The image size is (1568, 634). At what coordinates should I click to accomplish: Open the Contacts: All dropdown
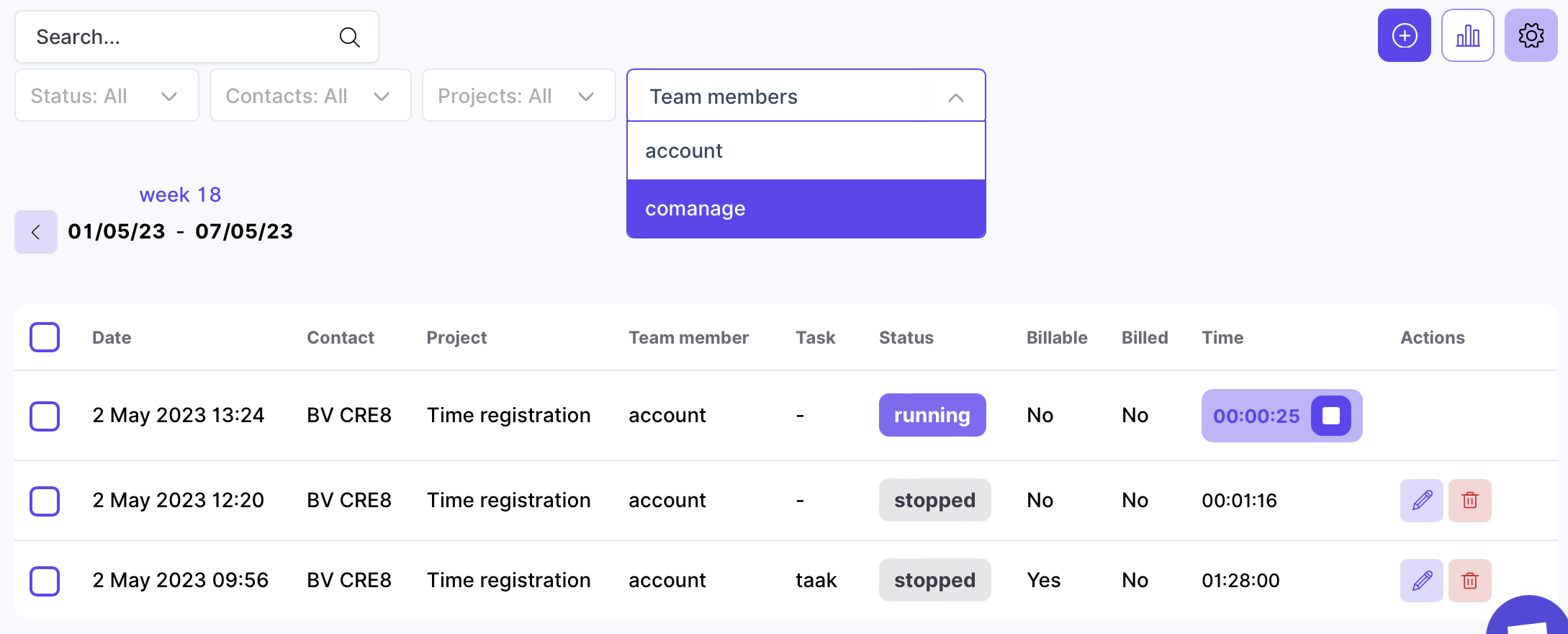[x=310, y=95]
